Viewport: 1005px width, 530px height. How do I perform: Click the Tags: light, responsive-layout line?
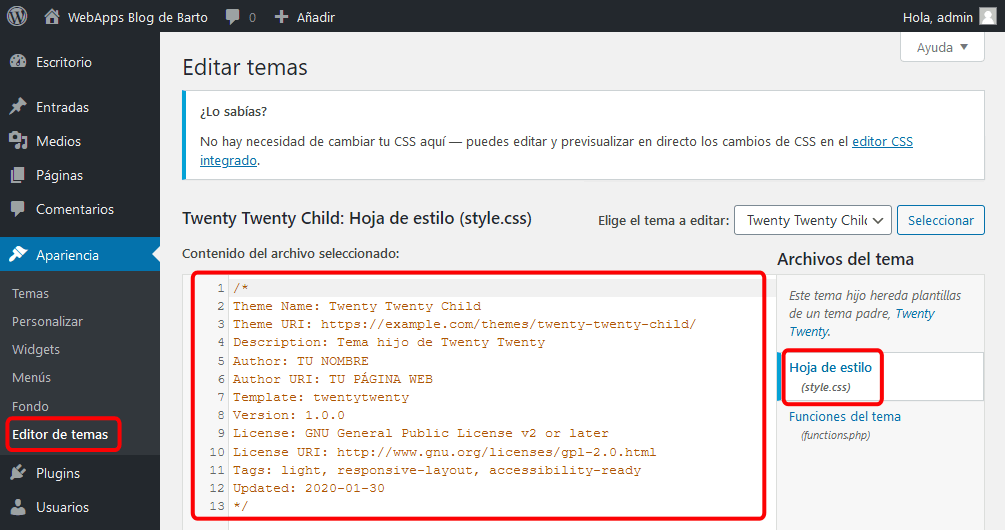[436, 470]
